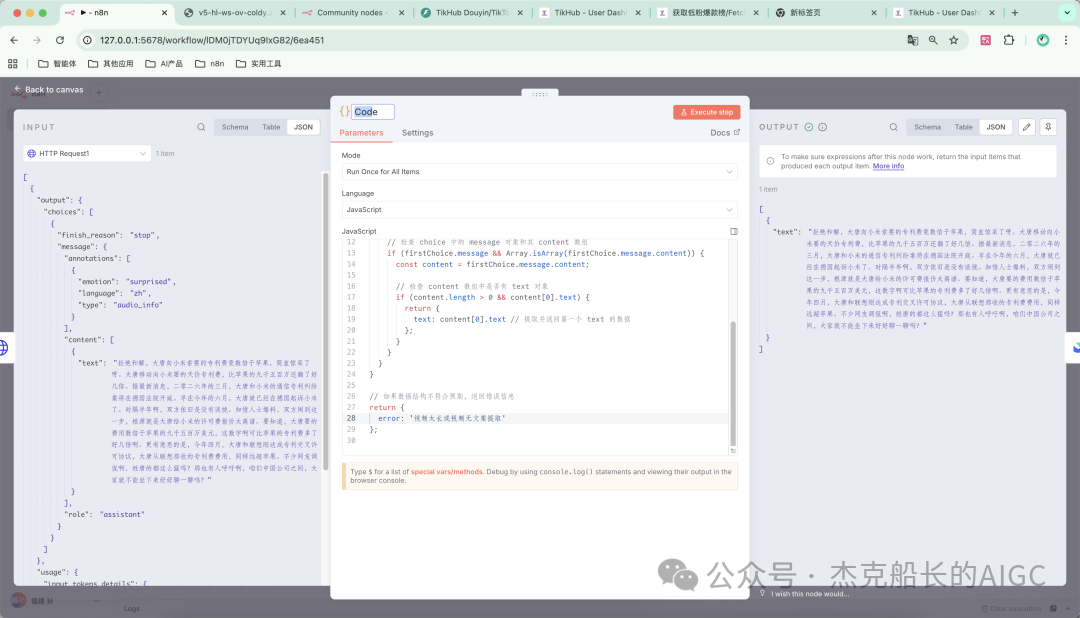Click the code editor vertical scrollbar
The width and height of the screenshot is (1080, 618).
733,383
